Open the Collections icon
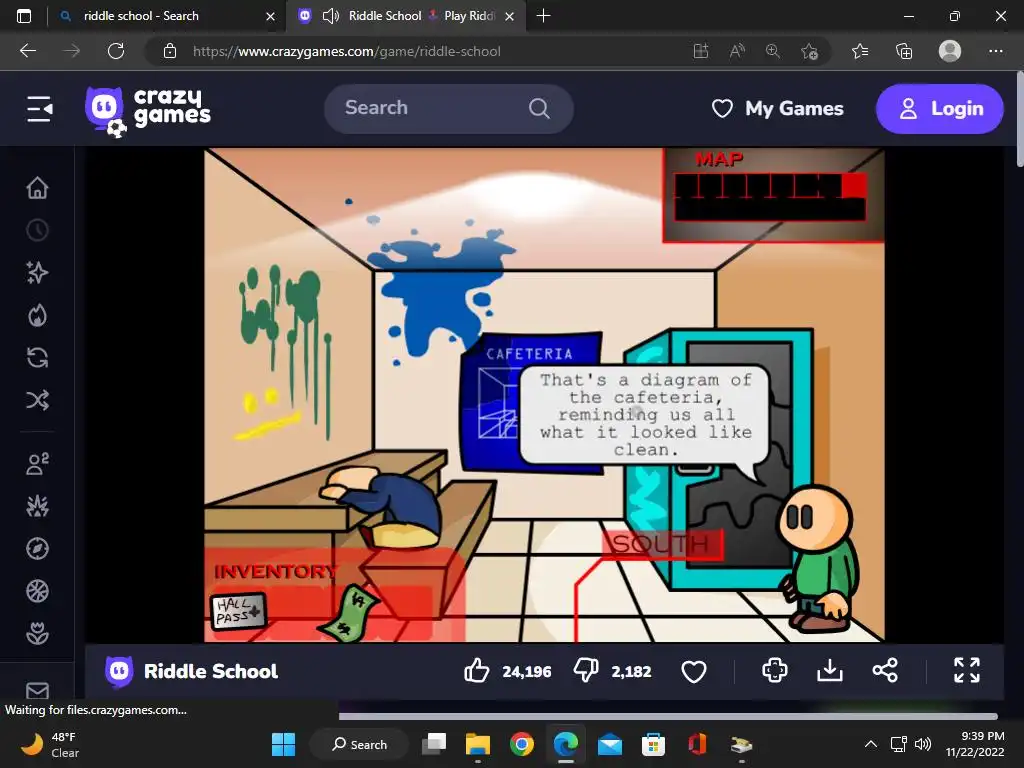 904,51
